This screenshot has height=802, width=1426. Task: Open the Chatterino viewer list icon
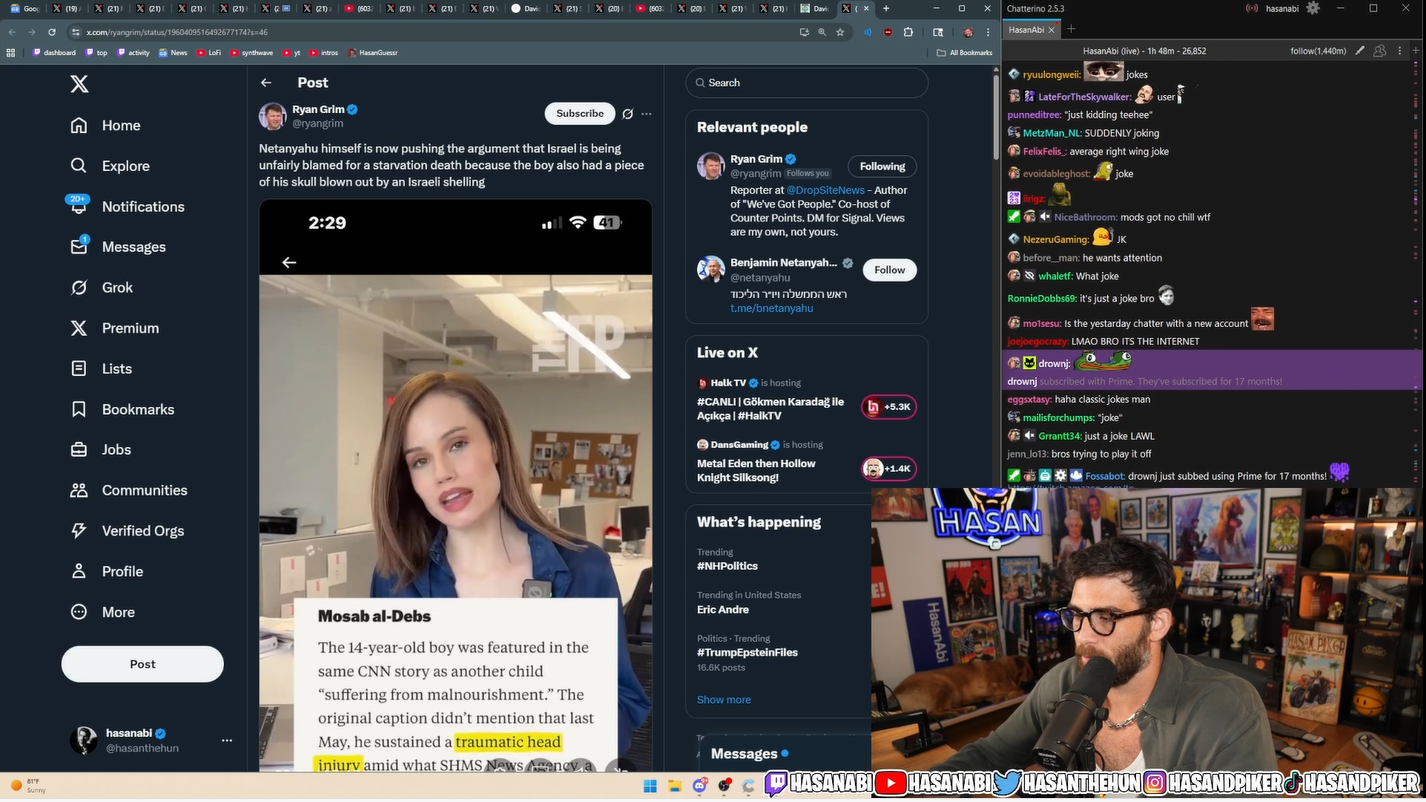[x=1380, y=50]
